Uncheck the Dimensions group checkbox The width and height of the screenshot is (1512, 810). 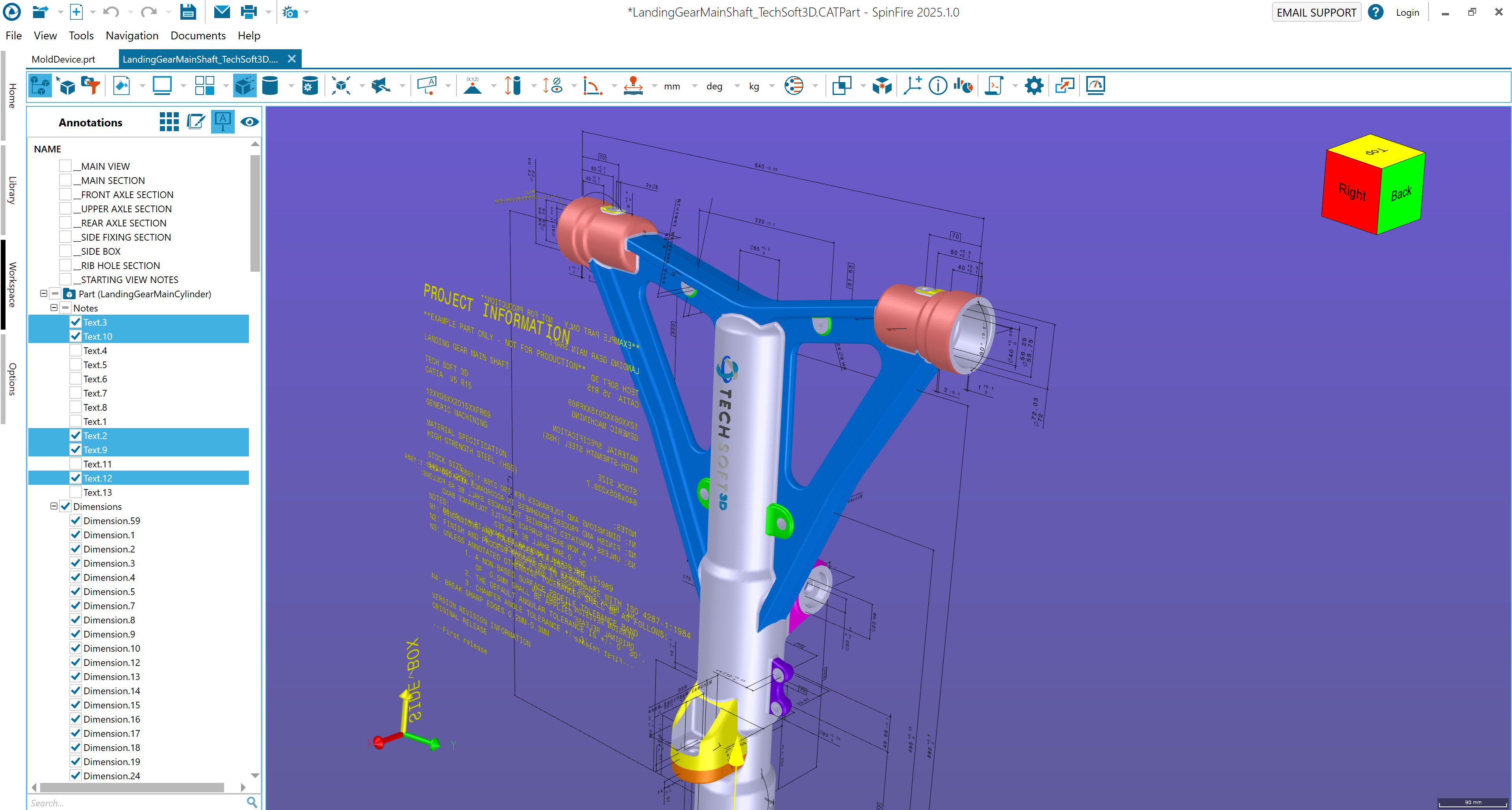pos(65,506)
